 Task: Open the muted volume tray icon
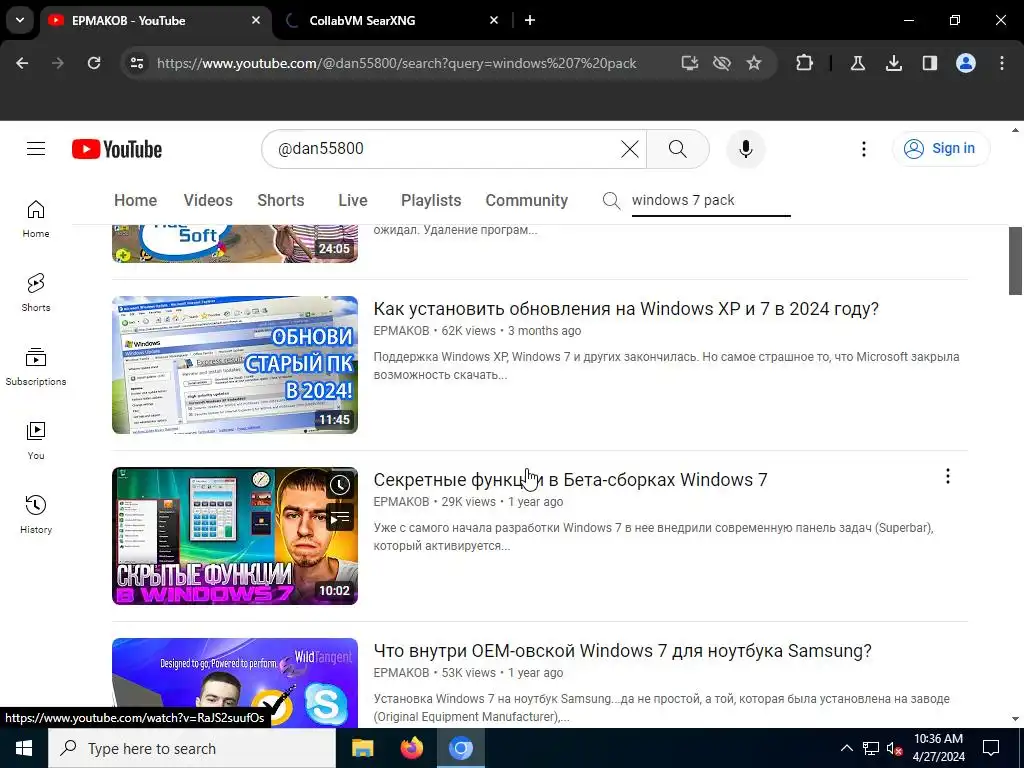[894, 748]
